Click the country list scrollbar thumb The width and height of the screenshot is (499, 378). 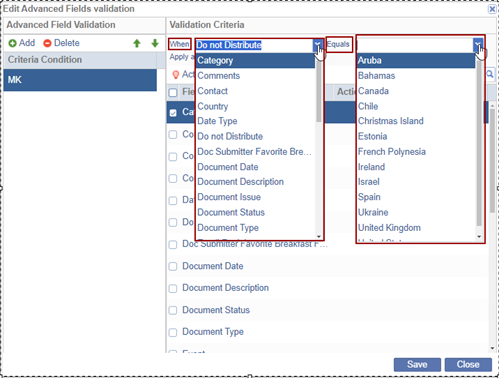click(479, 143)
